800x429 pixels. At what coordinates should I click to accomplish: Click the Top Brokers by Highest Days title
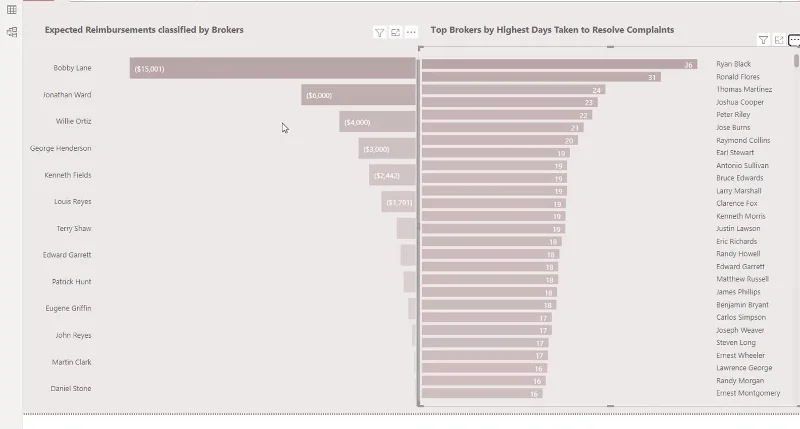pos(552,30)
